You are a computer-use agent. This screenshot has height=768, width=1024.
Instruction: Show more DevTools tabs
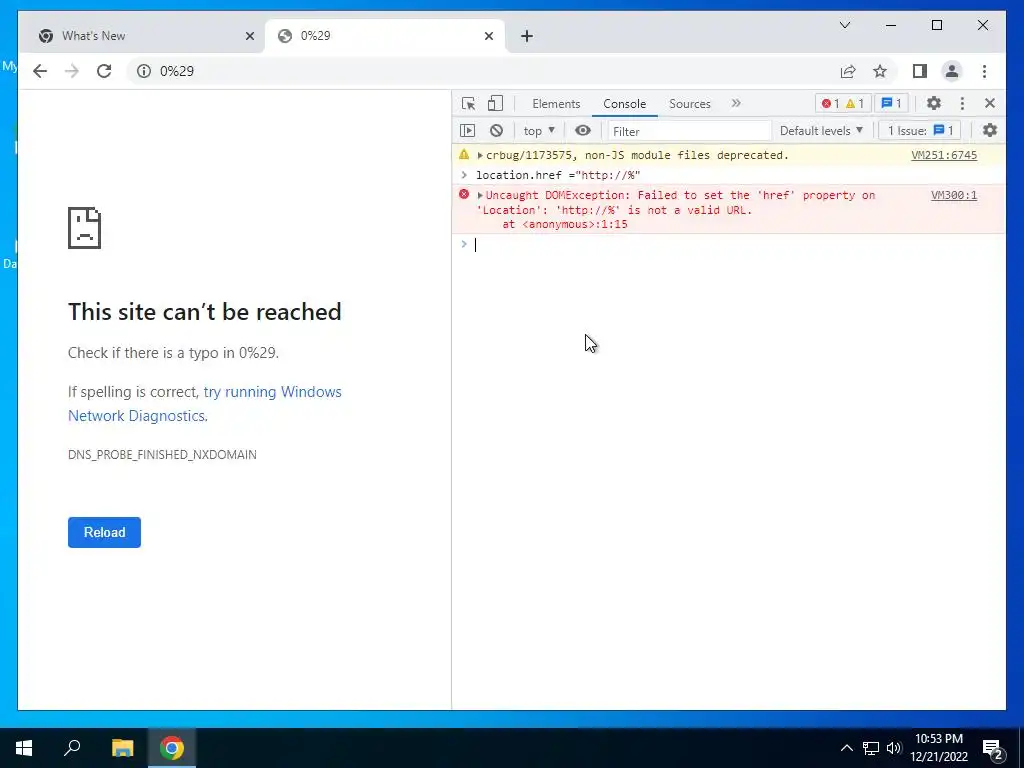[x=736, y=103]
